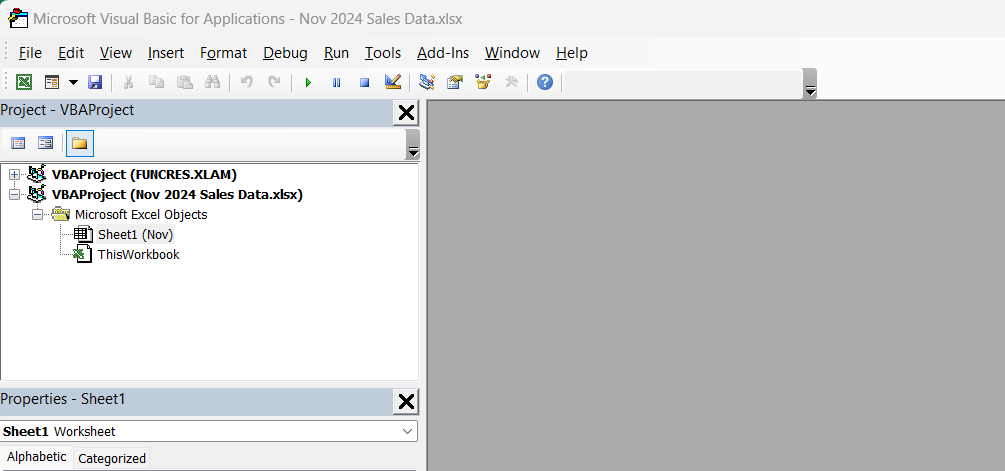
Task: Open the Edit menu
Action: click(x=71, y=53)
